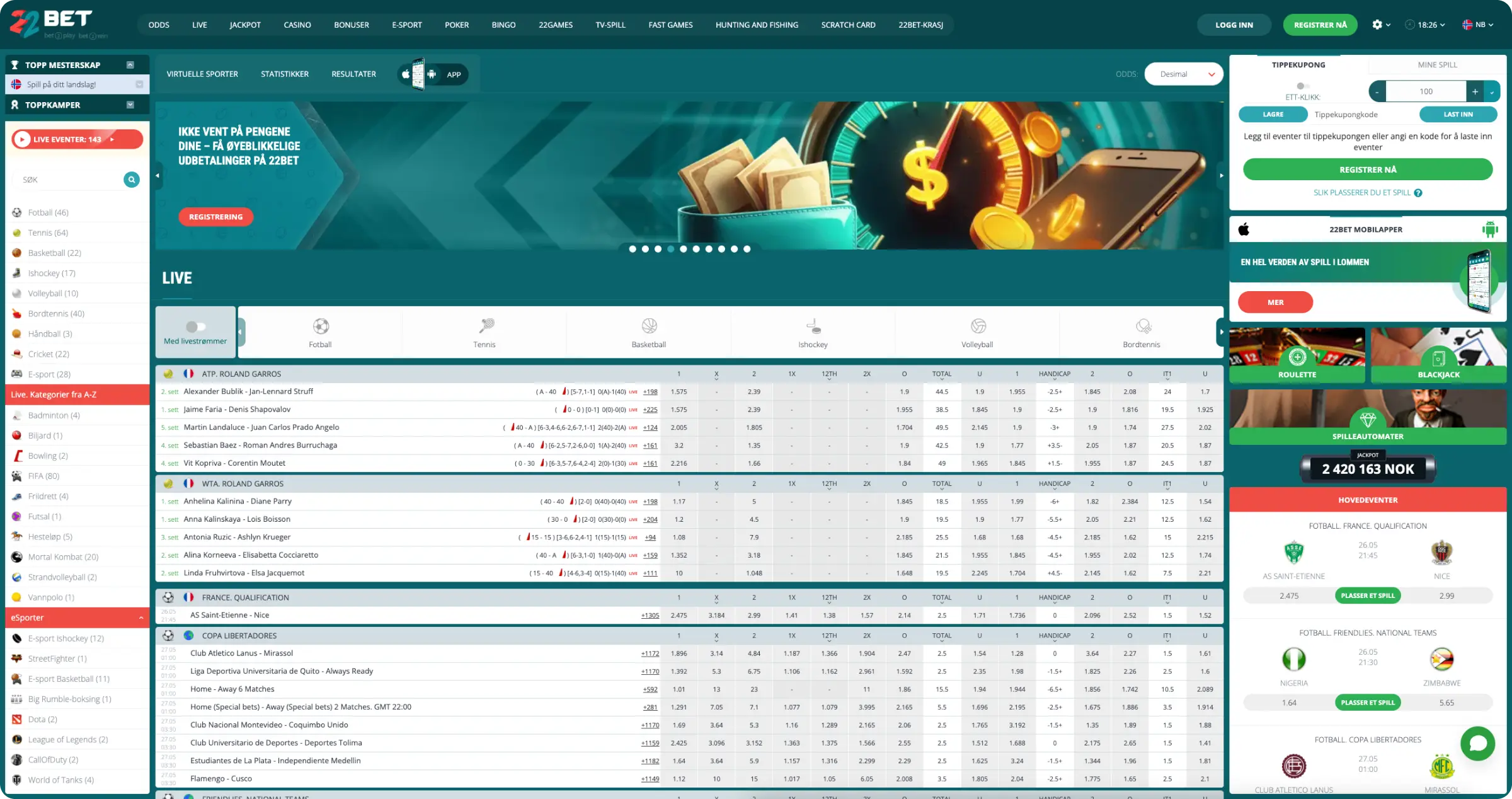1512x799 pixels.
Task: Open the stake amount preset dropdown arrow
Action: 1492,91
